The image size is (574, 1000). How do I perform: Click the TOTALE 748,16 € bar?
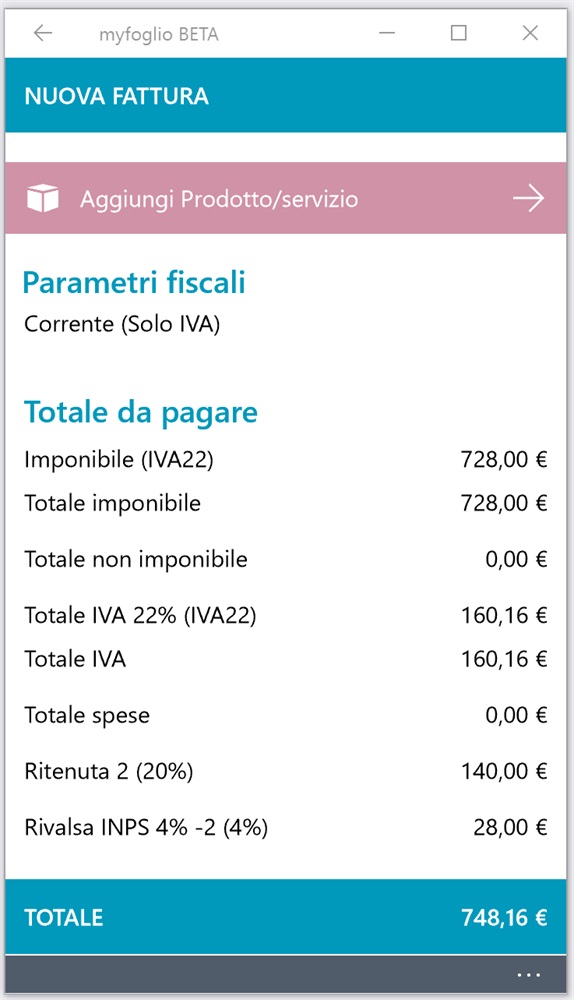coord(286,916)
